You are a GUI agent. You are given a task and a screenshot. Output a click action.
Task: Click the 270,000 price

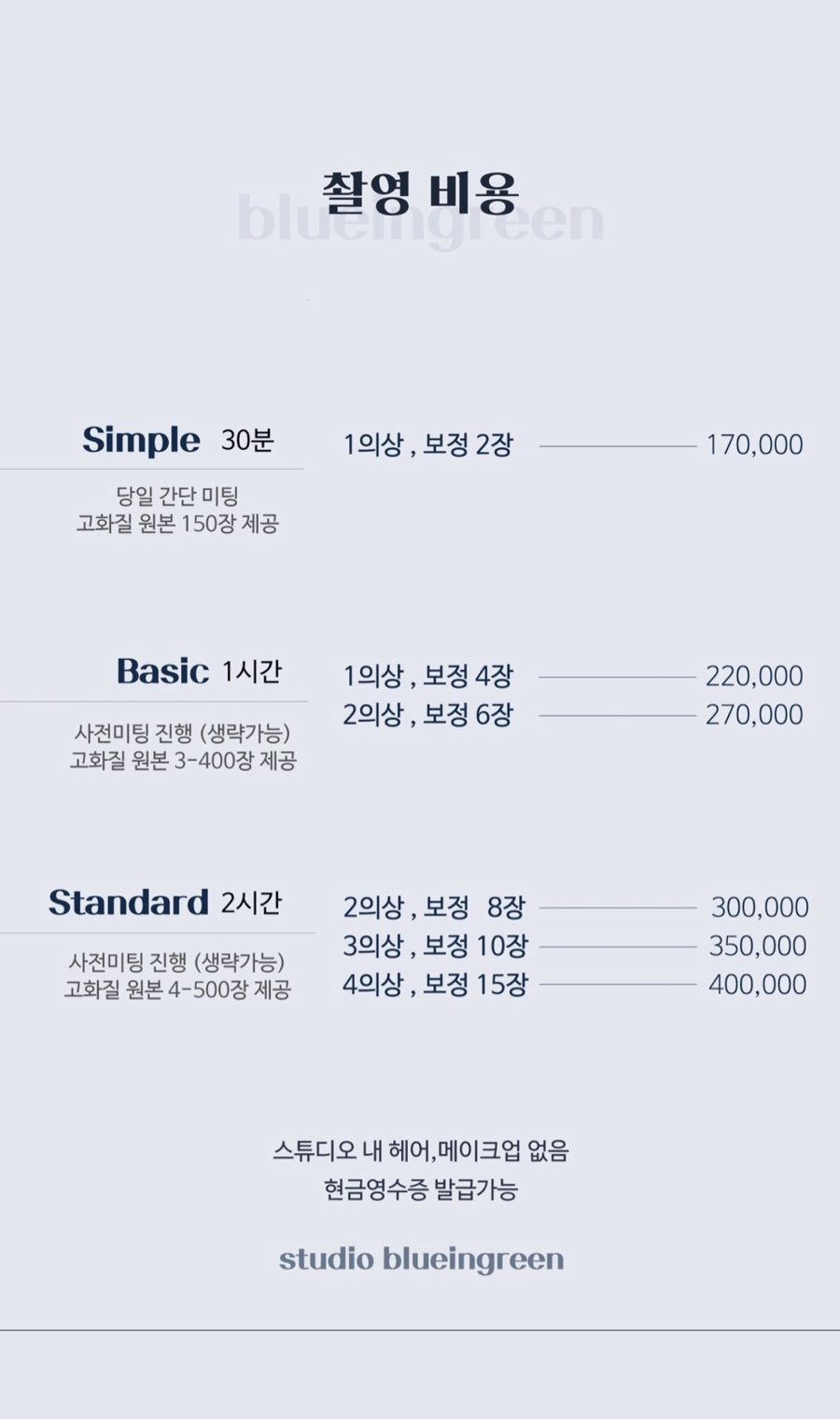click(754, 715)
